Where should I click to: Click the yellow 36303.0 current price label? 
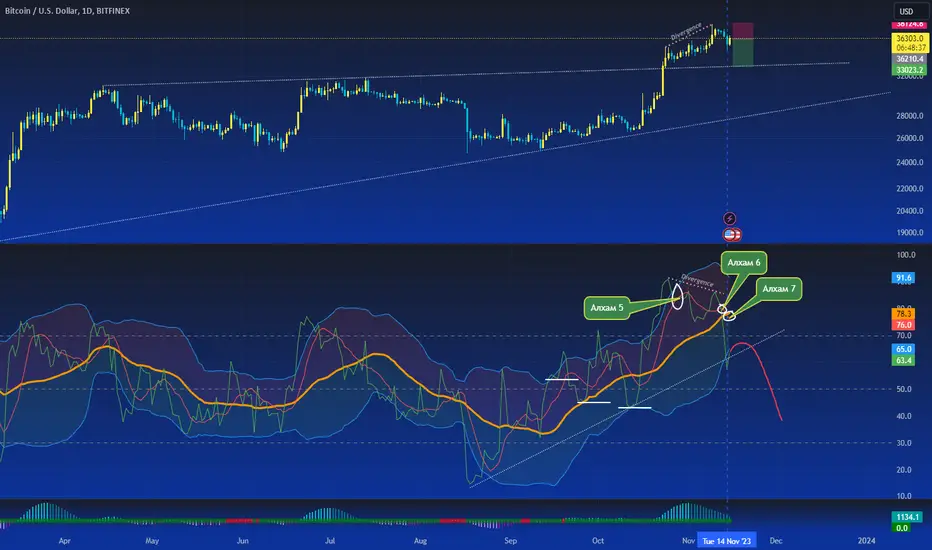(x=909, y=38)
